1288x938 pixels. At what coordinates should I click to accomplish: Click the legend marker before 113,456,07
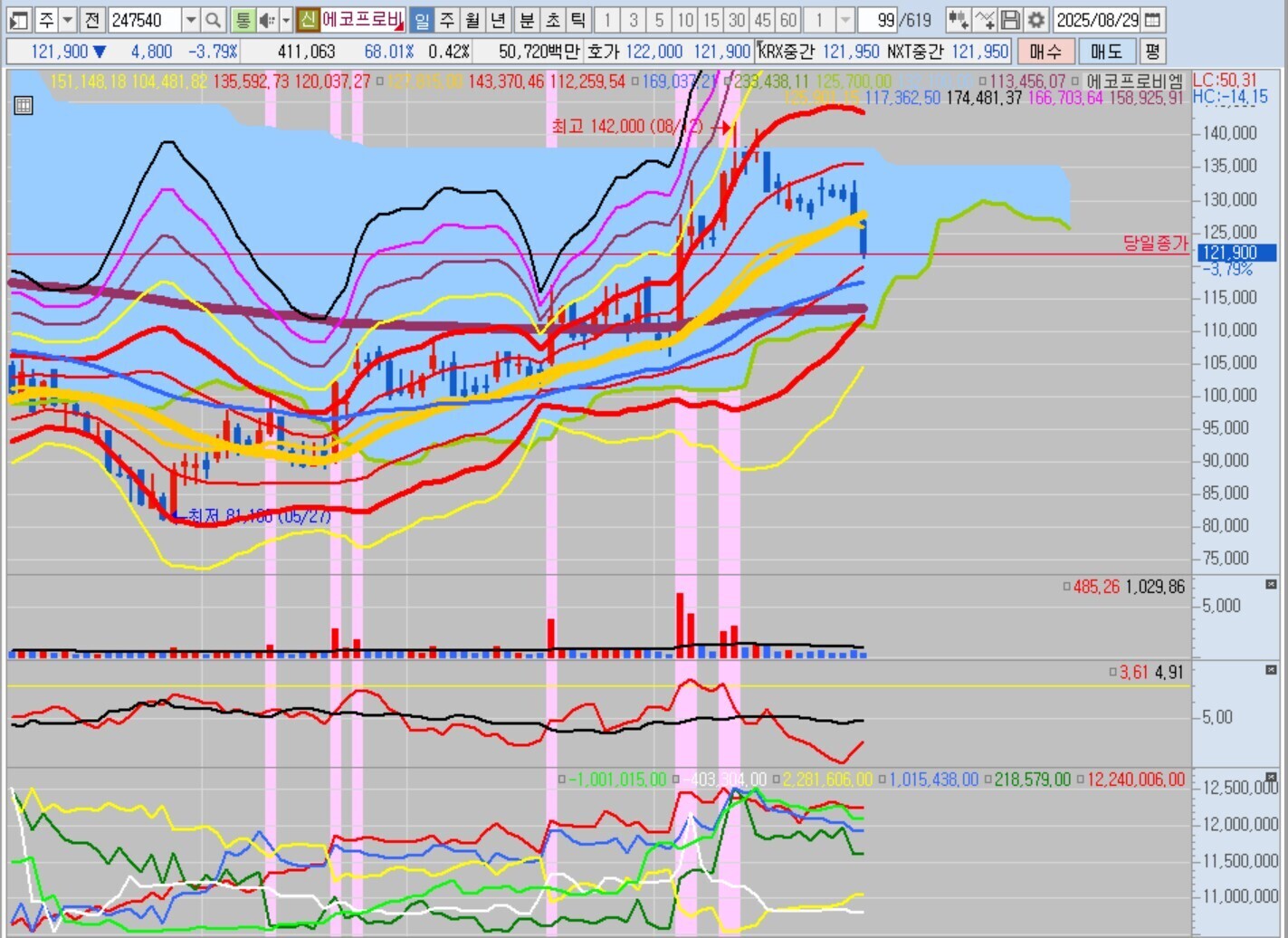tap(983, 81)
